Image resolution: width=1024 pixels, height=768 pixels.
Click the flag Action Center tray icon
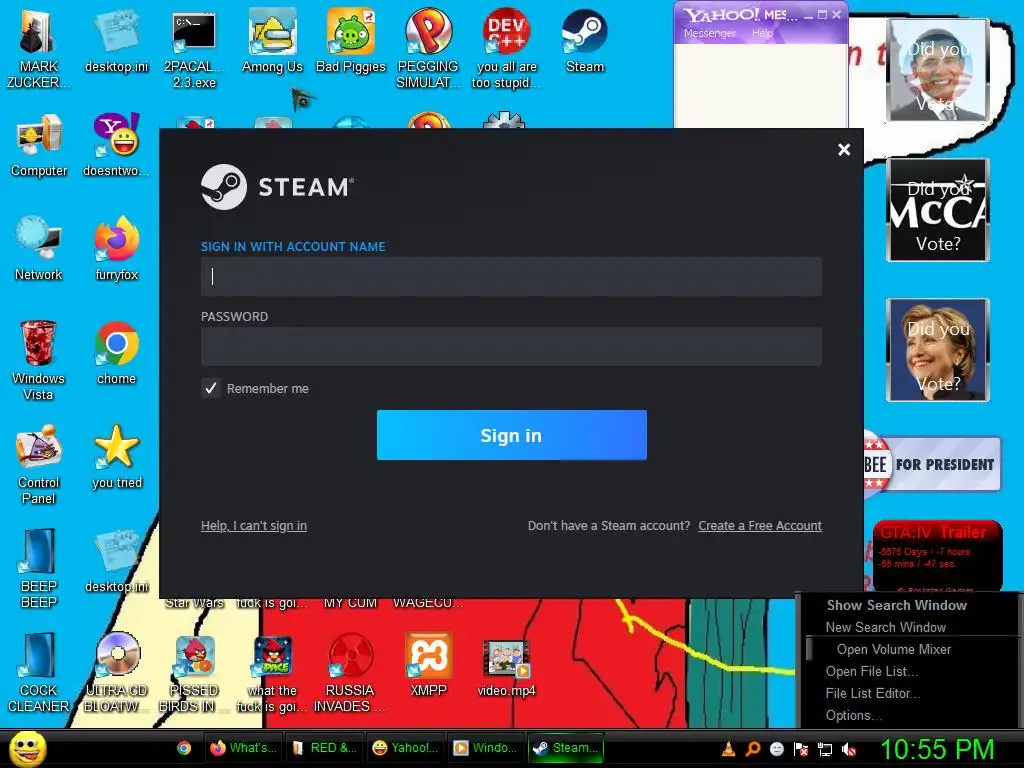point(801,749)
